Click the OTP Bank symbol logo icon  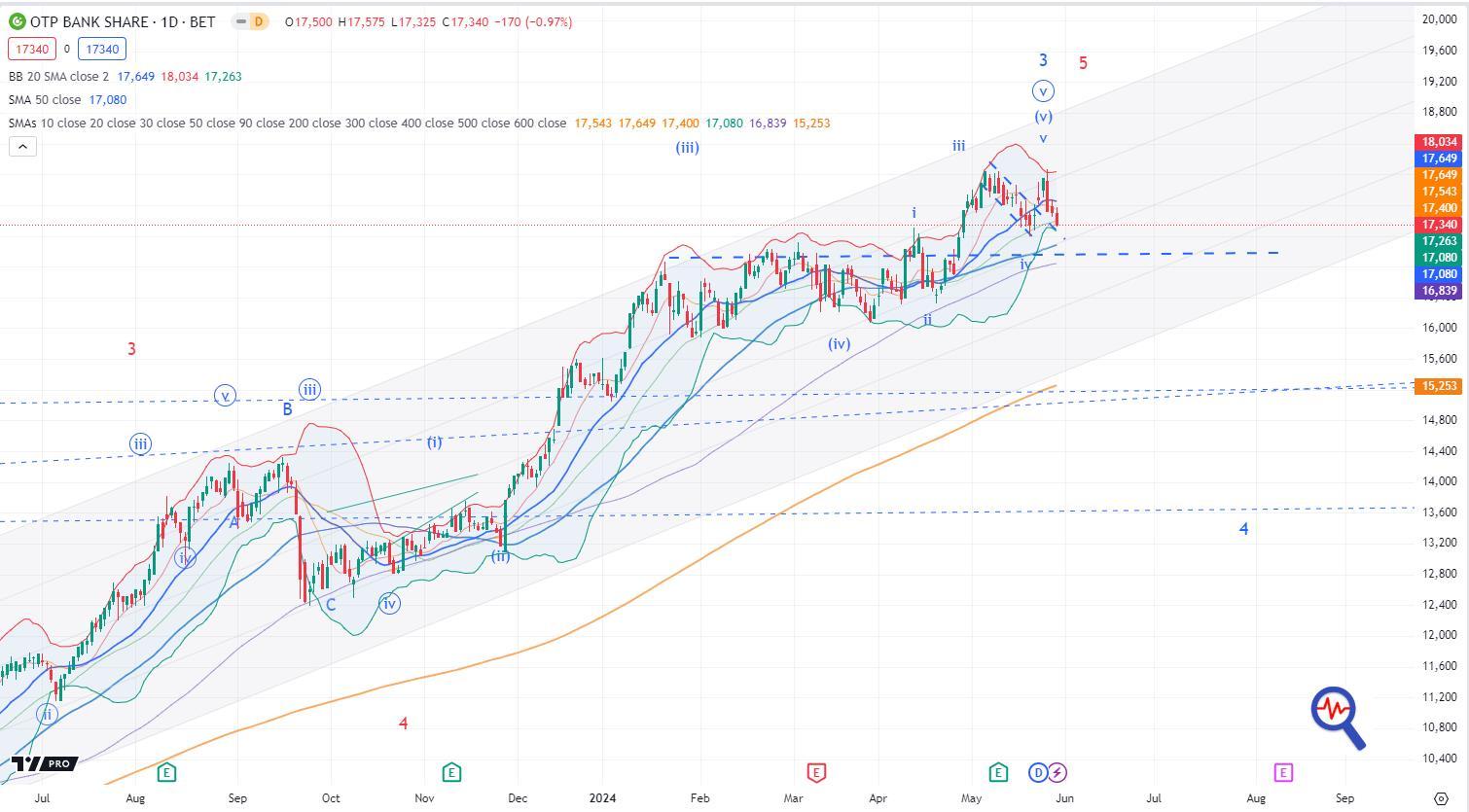tap(17, 21)
